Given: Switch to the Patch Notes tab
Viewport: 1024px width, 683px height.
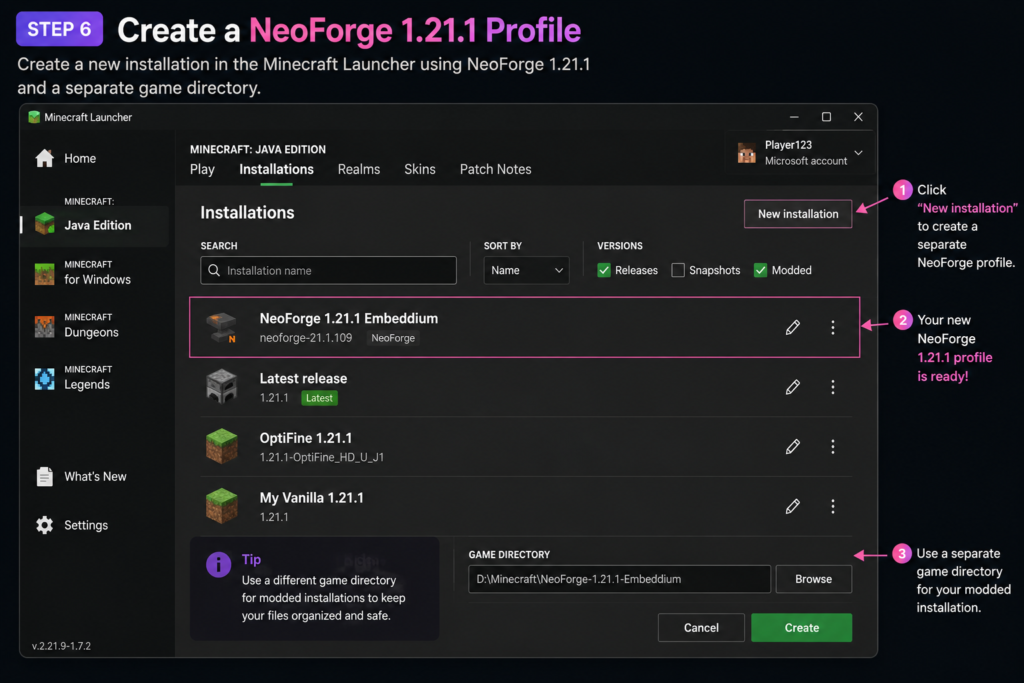Looking at the screenshot, I should tap(496, 170).
